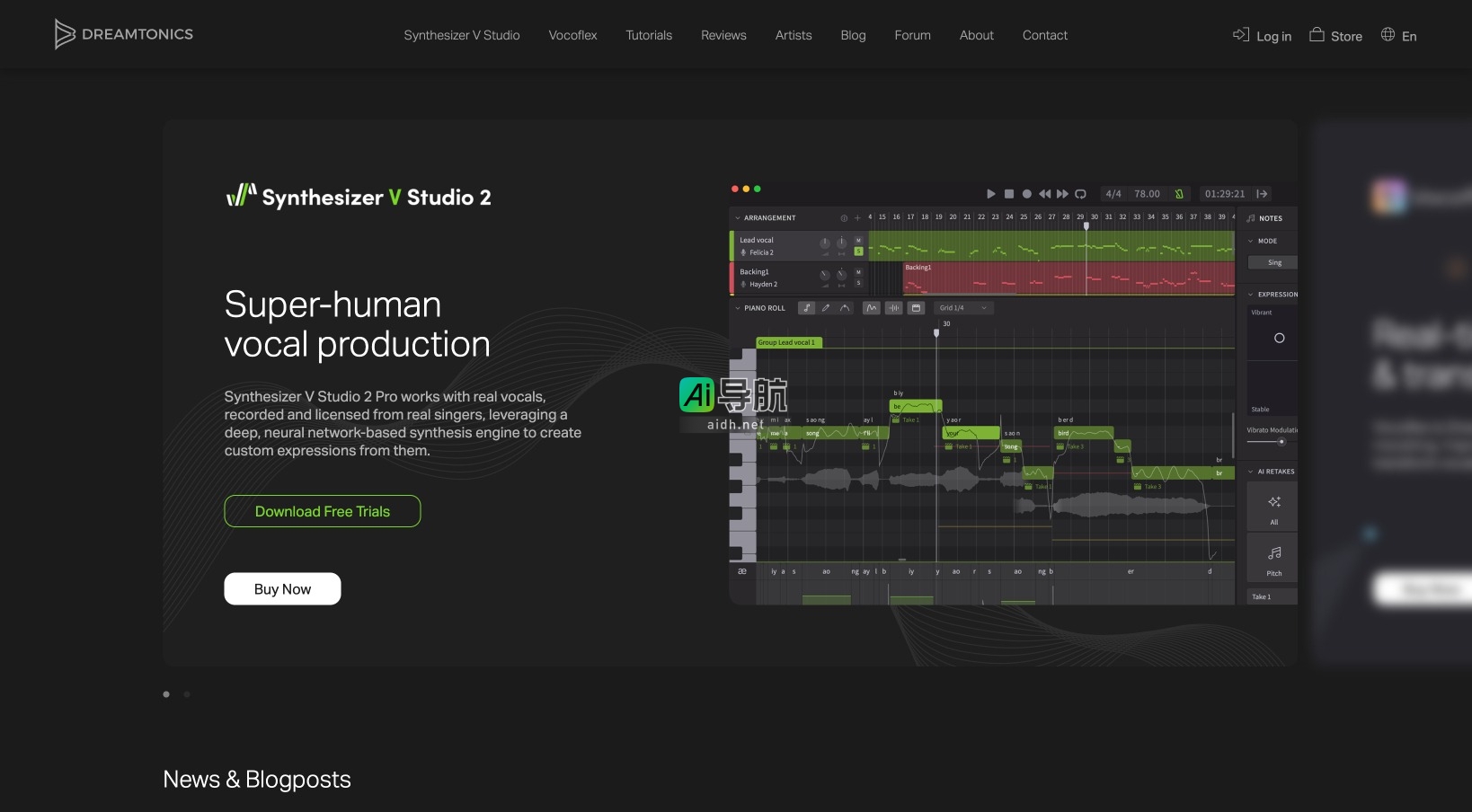The height and width of the screenshot is (812, 1472).
Task: Adjust the Vibrato Modulation slider
Action: pyautogui.click(x=1281, y=442)
